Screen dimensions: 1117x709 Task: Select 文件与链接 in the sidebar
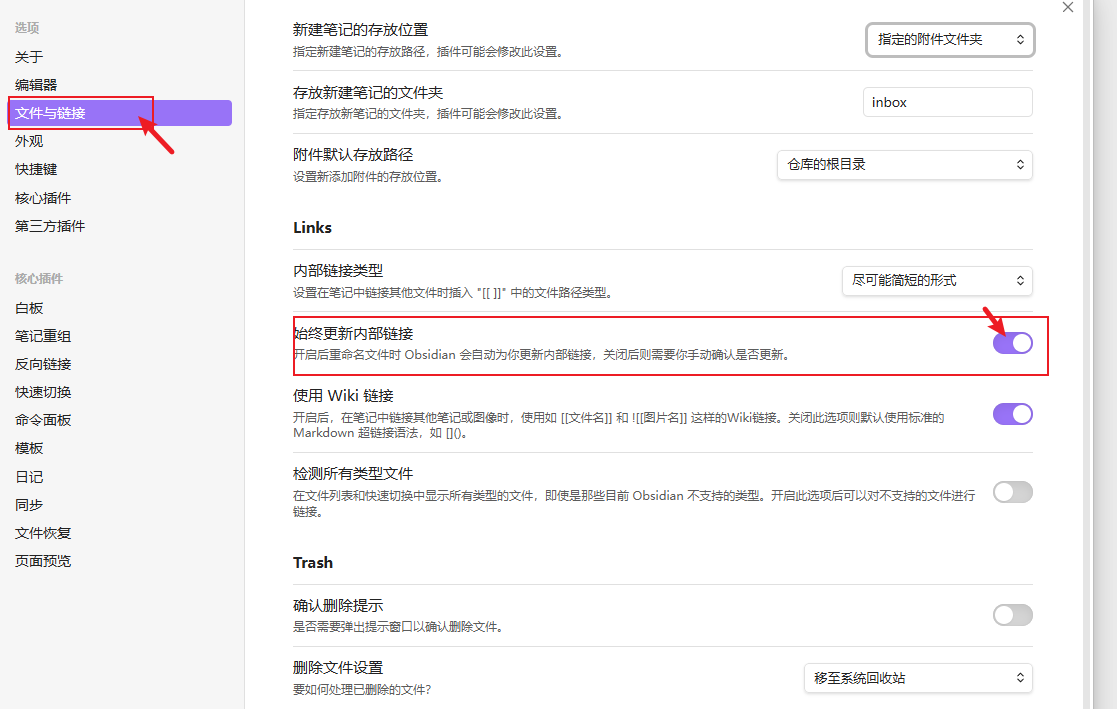50,113
